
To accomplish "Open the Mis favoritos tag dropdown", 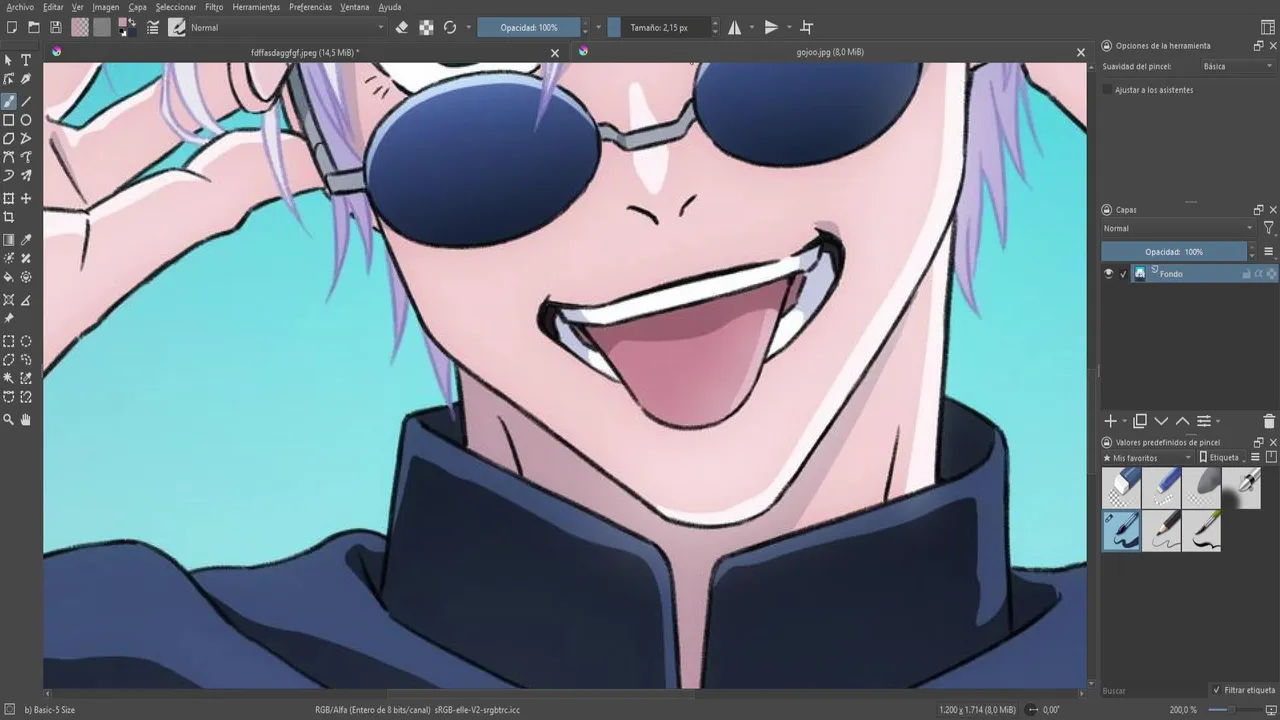I will [x=1148, y=457].
